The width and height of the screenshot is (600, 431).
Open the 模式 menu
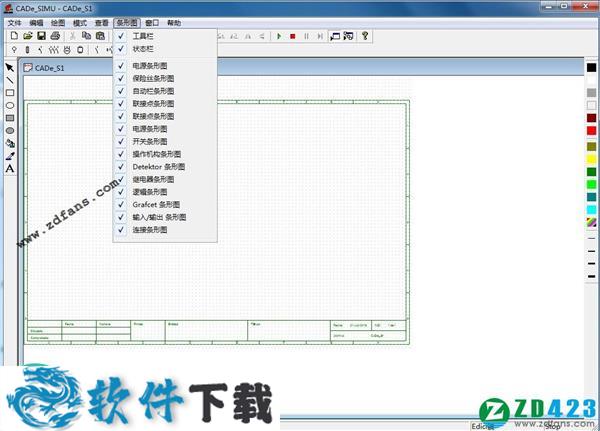80,23
